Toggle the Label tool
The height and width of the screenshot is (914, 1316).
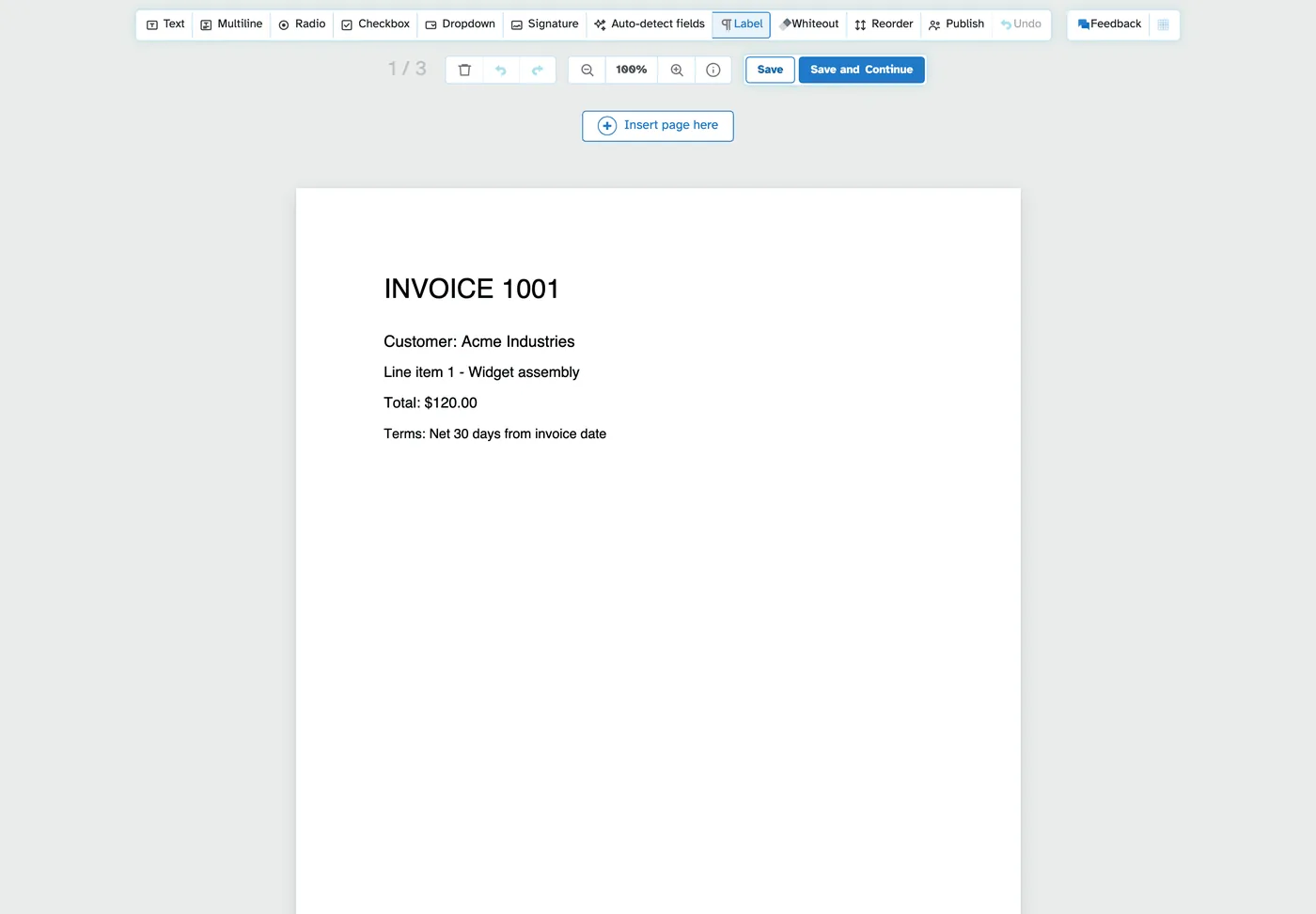click(x=742, y=24)
